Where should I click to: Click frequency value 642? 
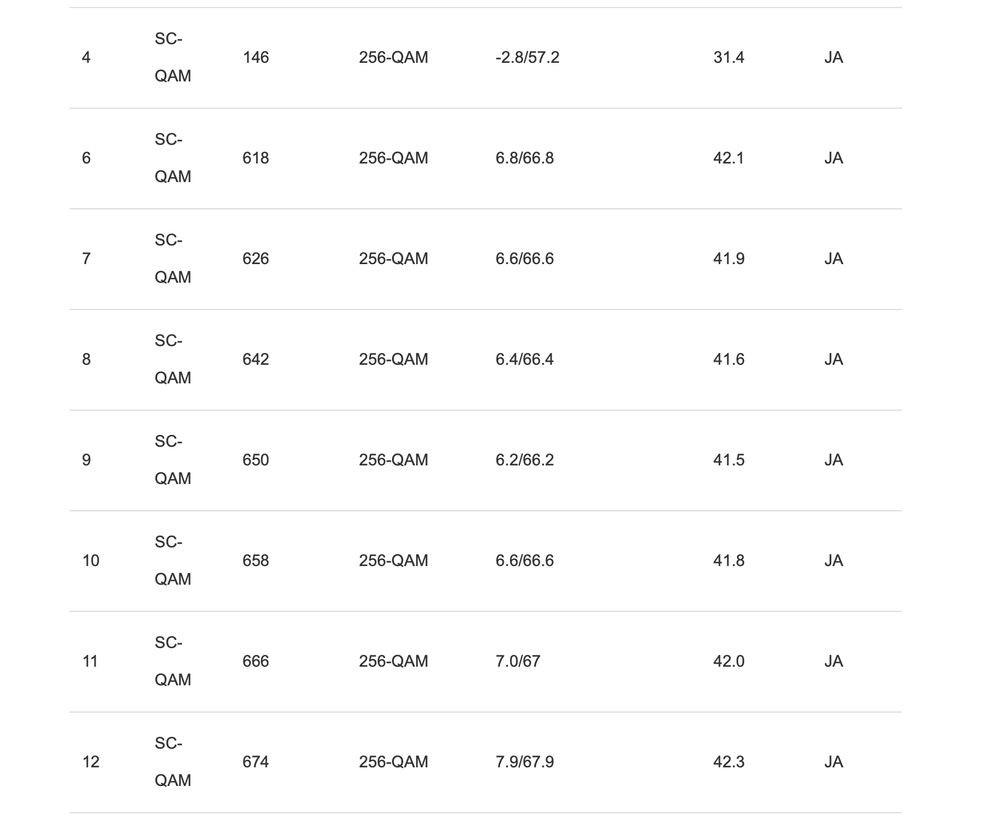[x=255, y=359]
